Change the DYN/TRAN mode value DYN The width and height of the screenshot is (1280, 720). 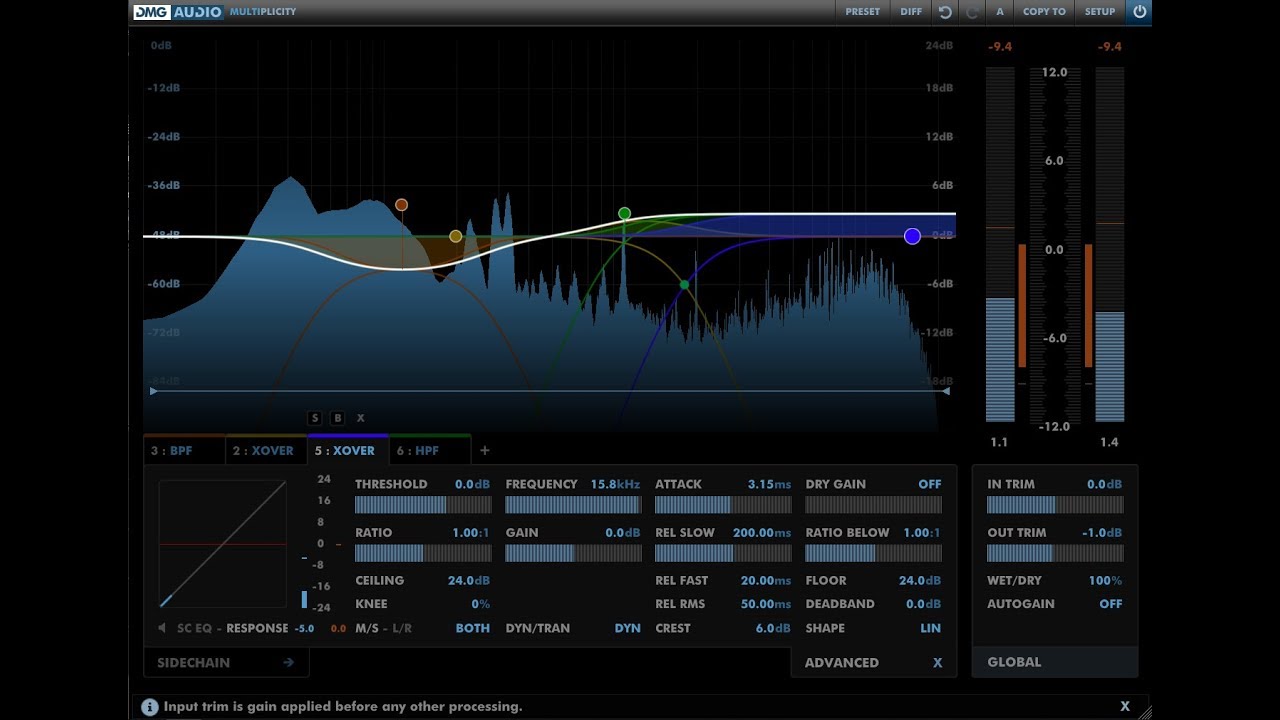coord(627,628)
